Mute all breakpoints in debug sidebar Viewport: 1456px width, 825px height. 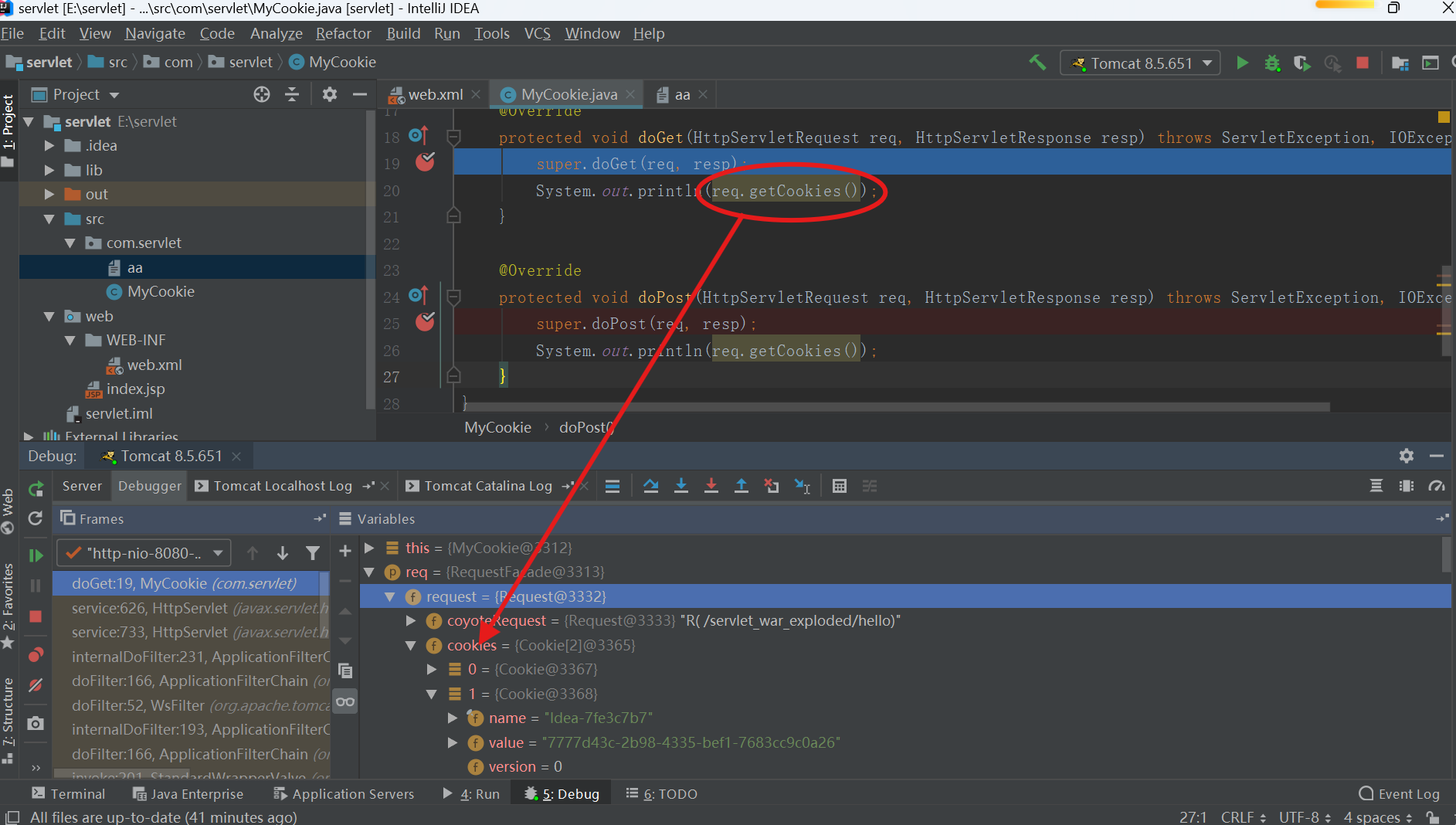[x=36, y=685]
